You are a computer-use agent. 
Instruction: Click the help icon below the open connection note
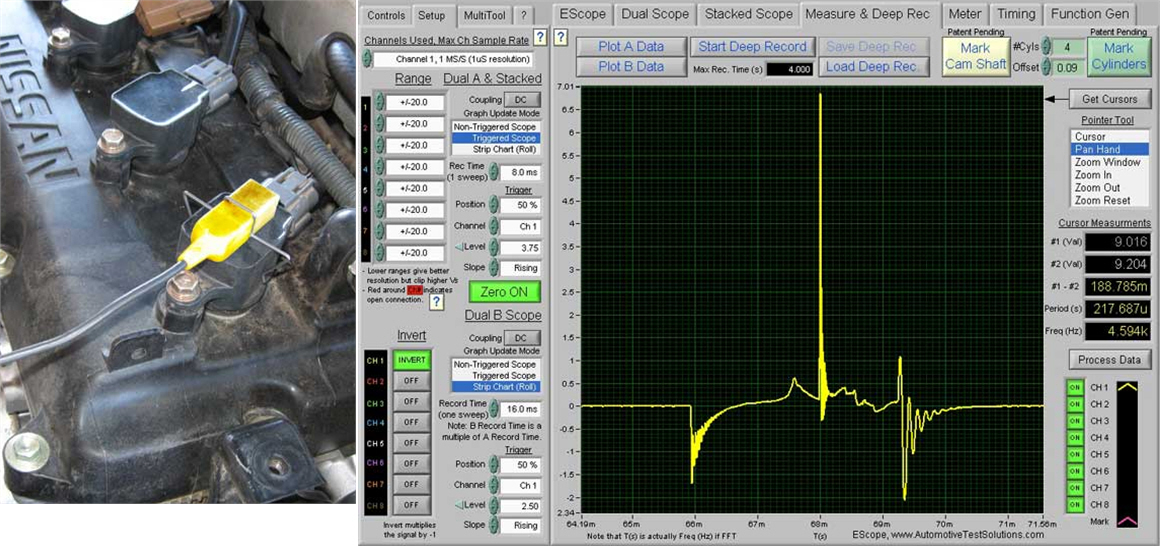(436, 301)
